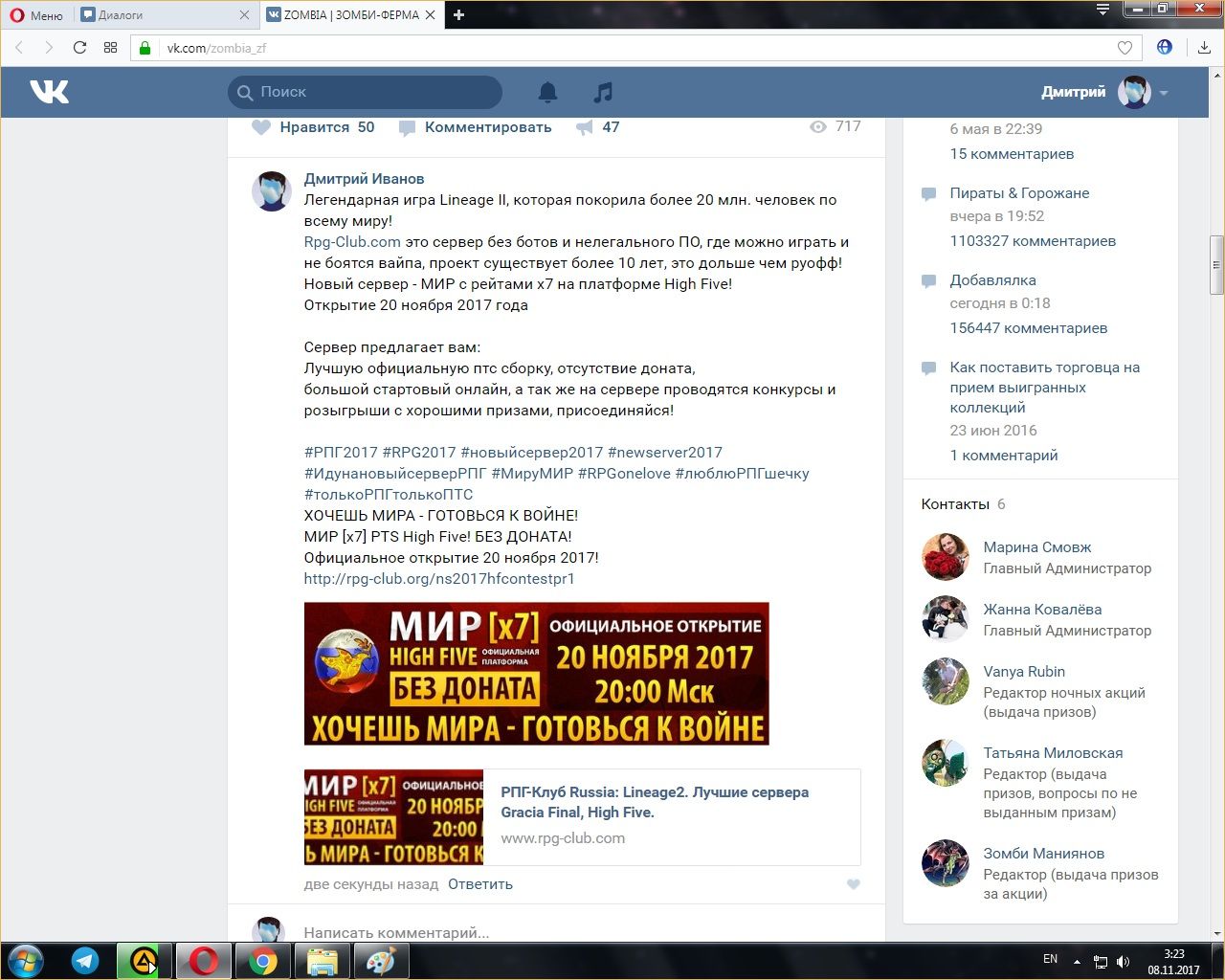
Task: Click the link preview card thumbnail
Action: (393, 817)
